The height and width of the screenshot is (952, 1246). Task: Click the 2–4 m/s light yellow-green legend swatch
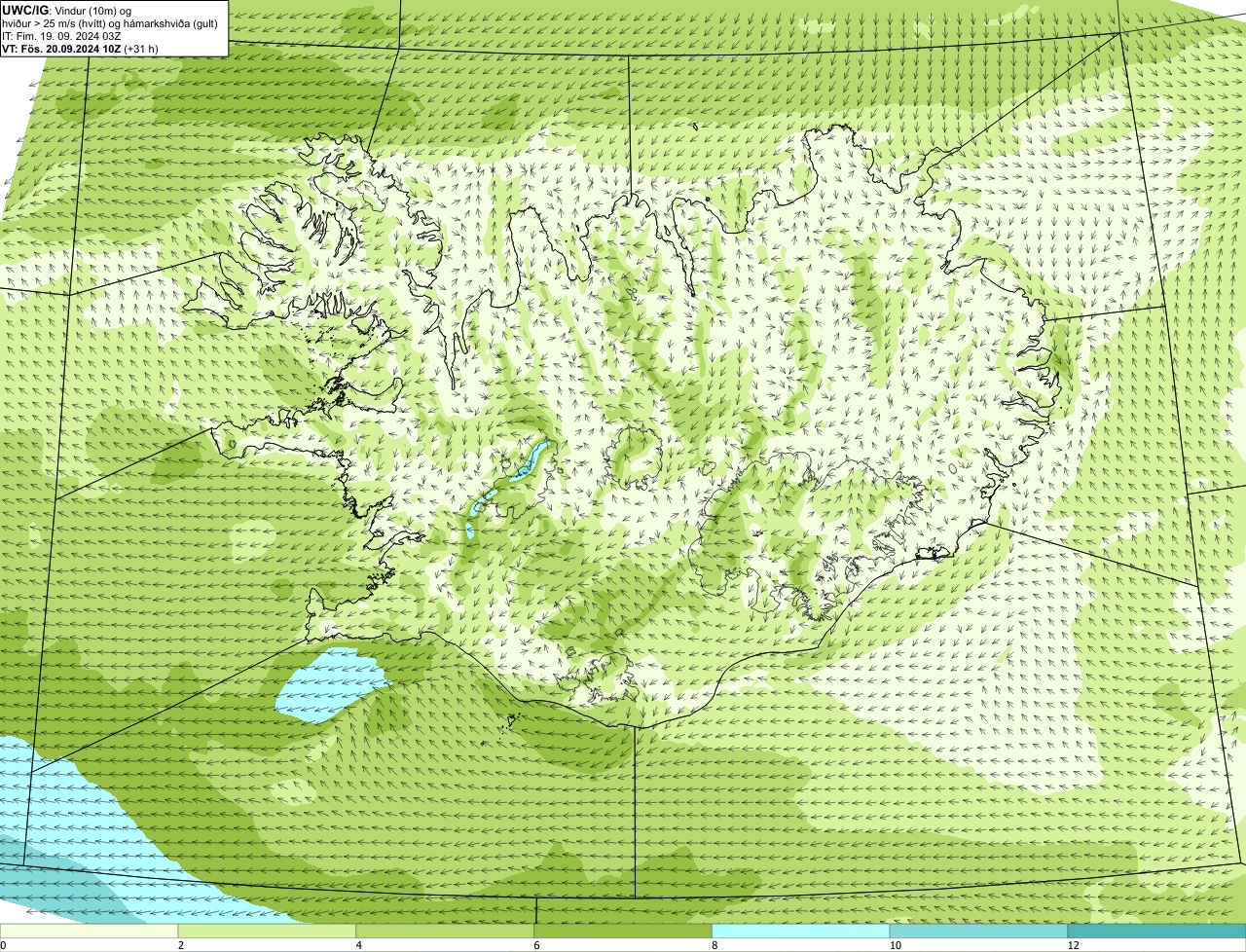click(x=267, y=932)
